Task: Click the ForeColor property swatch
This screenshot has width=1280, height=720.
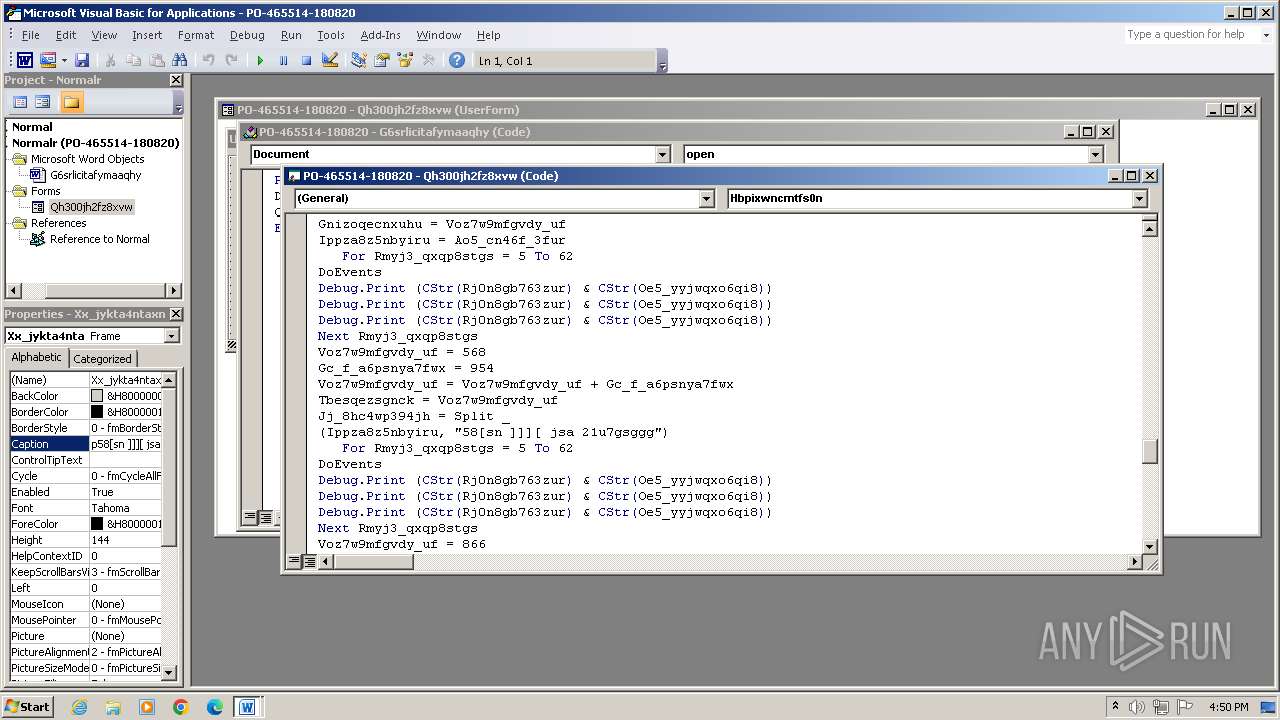Action: tap(97, 524)
